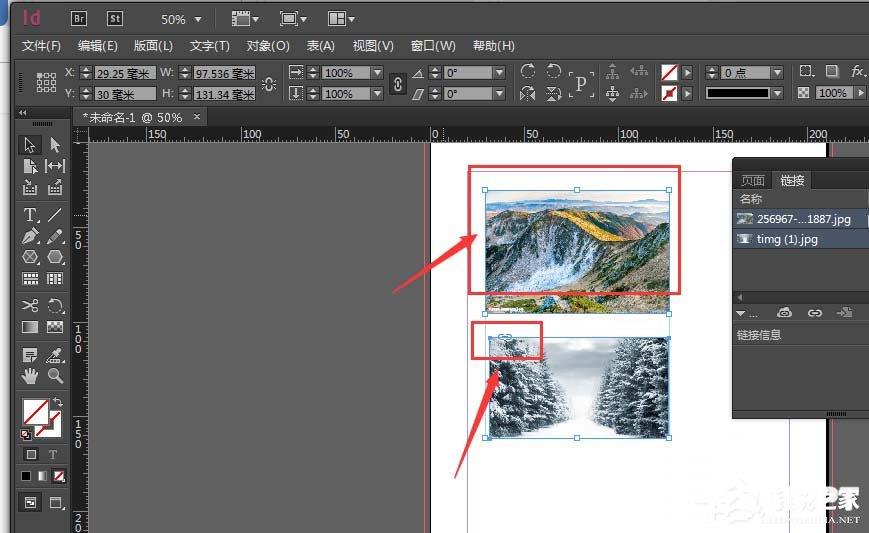Select the Note tool
Viewport: 869px width, 533px height.
tap(30, 355)
